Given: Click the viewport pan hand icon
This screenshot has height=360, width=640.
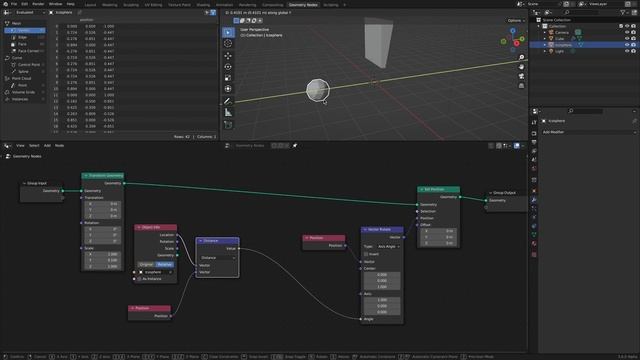Looking at the screenshot, I should pyautogui.click(x=521, y=67).
